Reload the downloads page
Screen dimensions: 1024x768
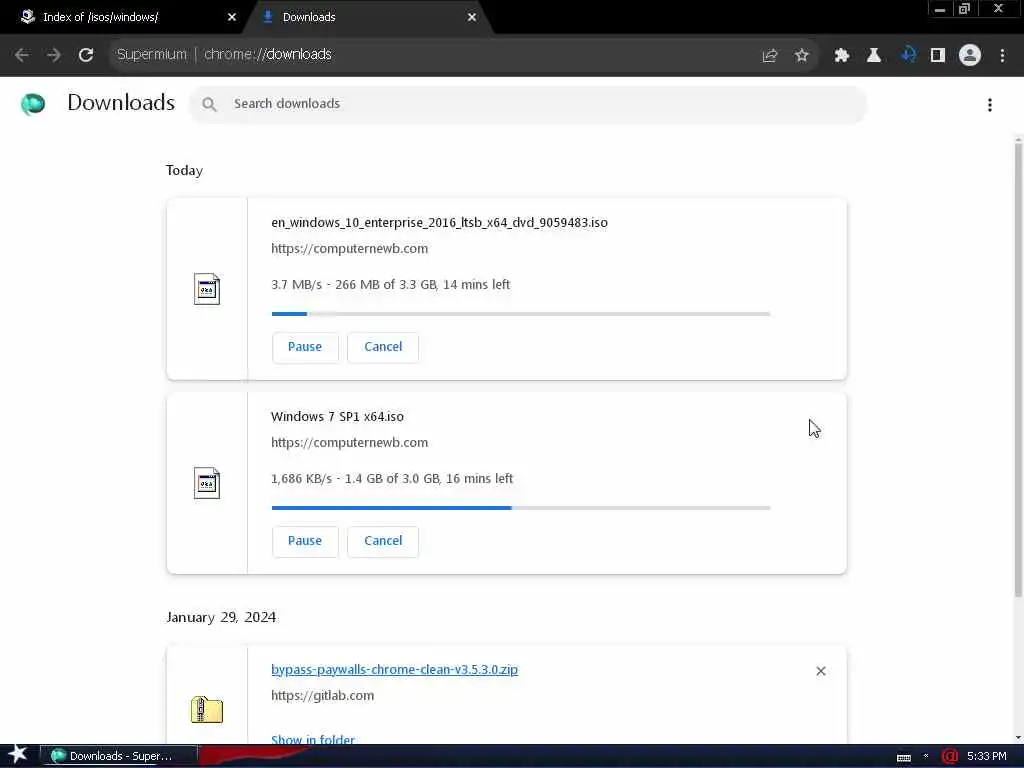(86, 55)
